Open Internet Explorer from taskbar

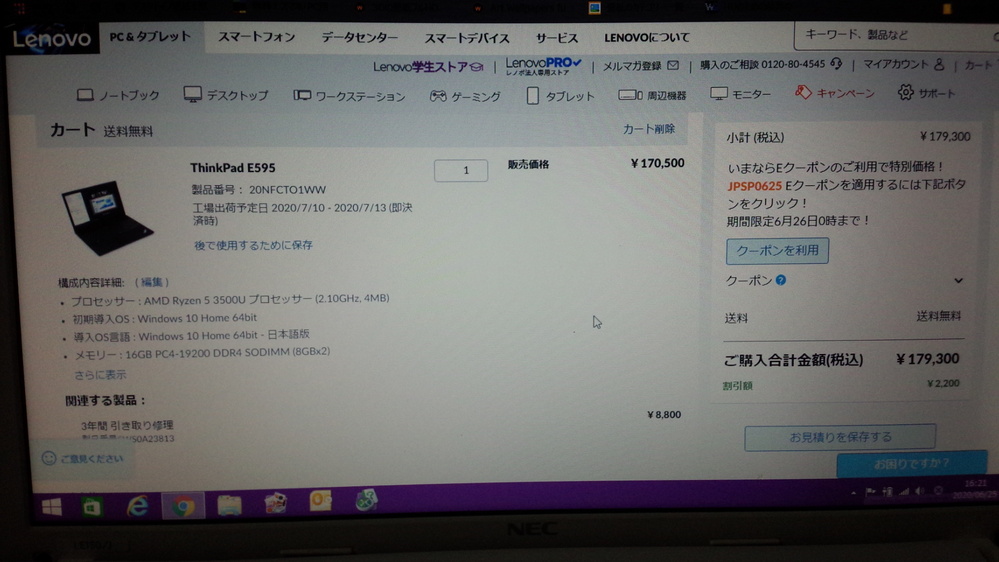click(137, 507)
